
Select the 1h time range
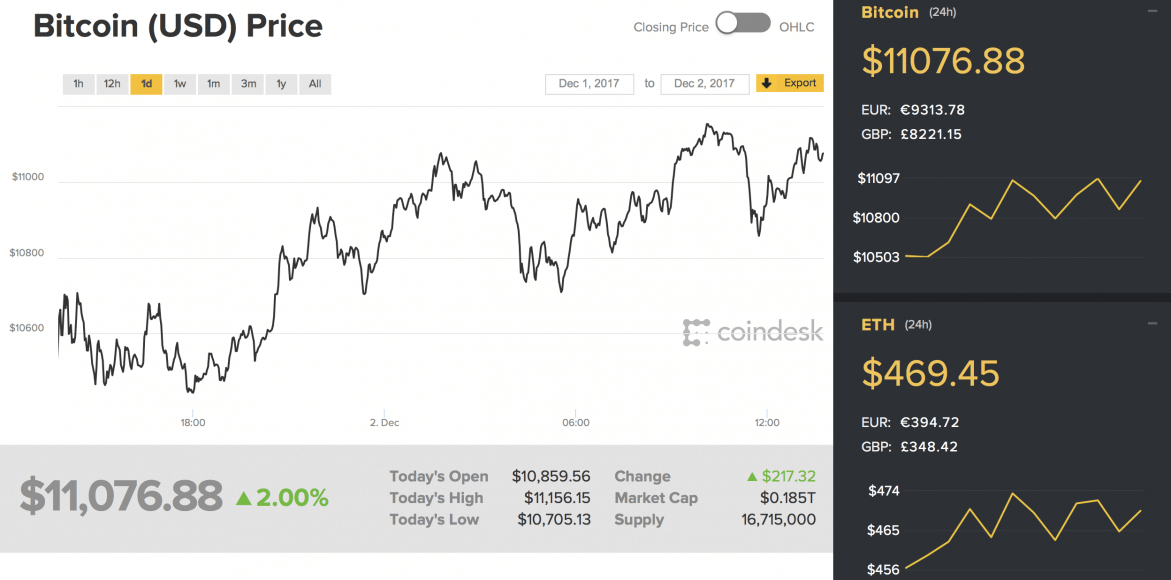[x=78, y=84]
